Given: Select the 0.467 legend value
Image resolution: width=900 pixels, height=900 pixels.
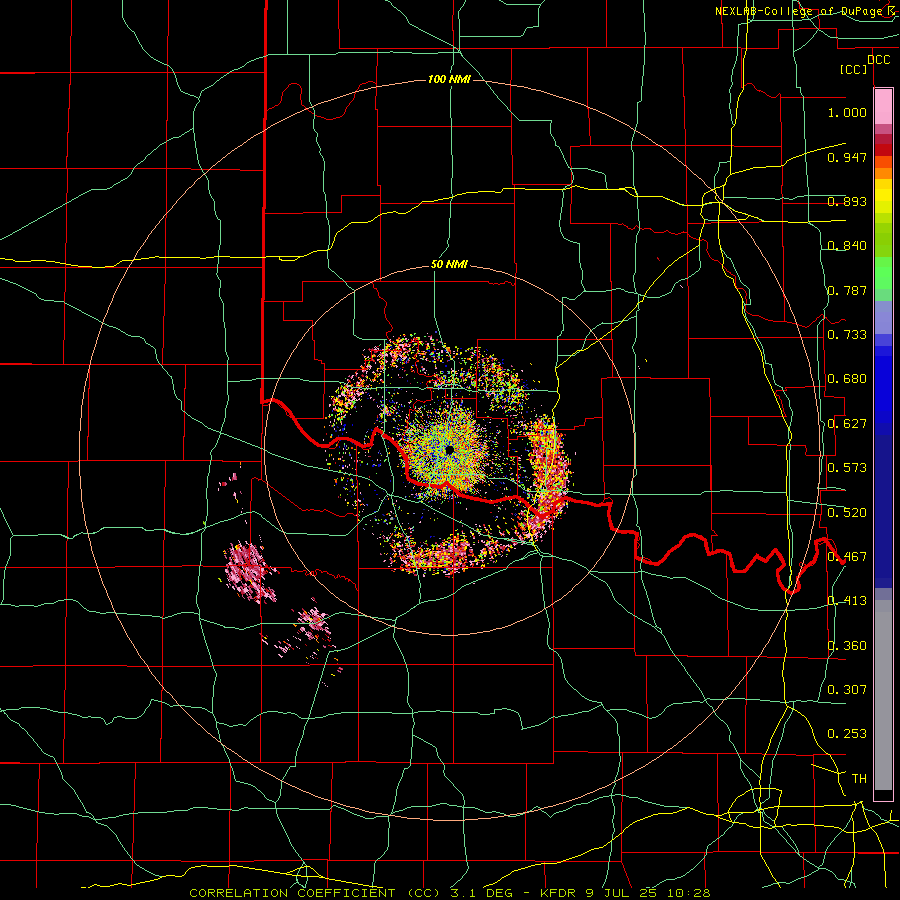Looking at the screenshot, I should coord(847,556).
